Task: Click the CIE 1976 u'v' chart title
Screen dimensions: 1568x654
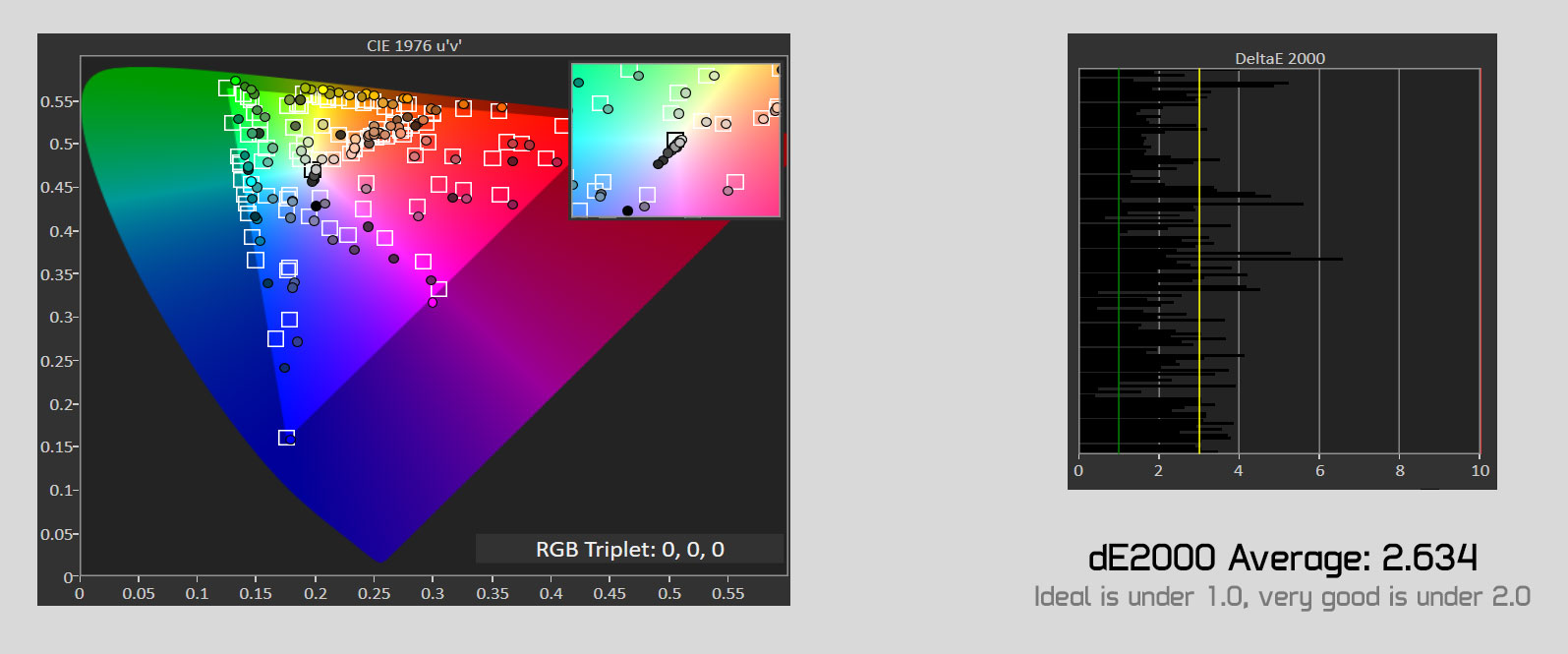Action: click(414, 45)
